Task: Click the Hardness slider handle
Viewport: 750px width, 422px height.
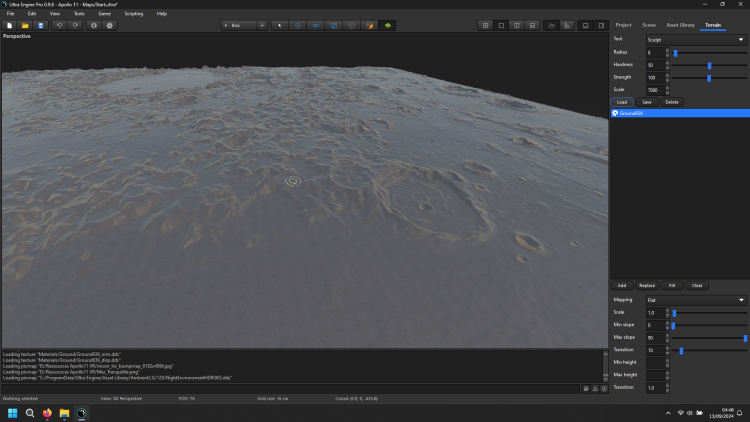Action: click(709, 65)
